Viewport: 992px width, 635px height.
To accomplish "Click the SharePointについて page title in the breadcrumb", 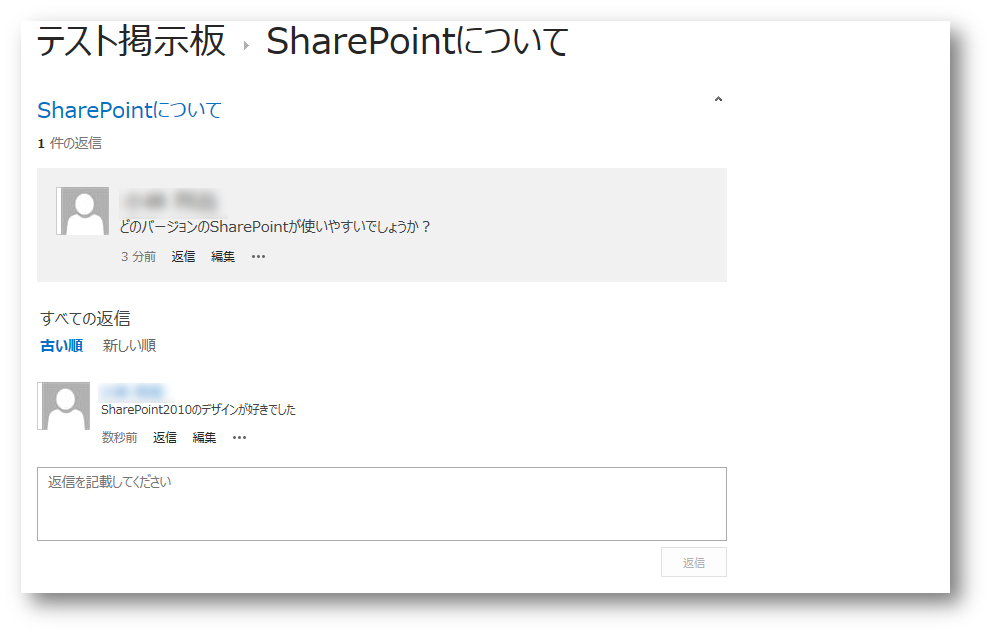I will coord(417,42).
